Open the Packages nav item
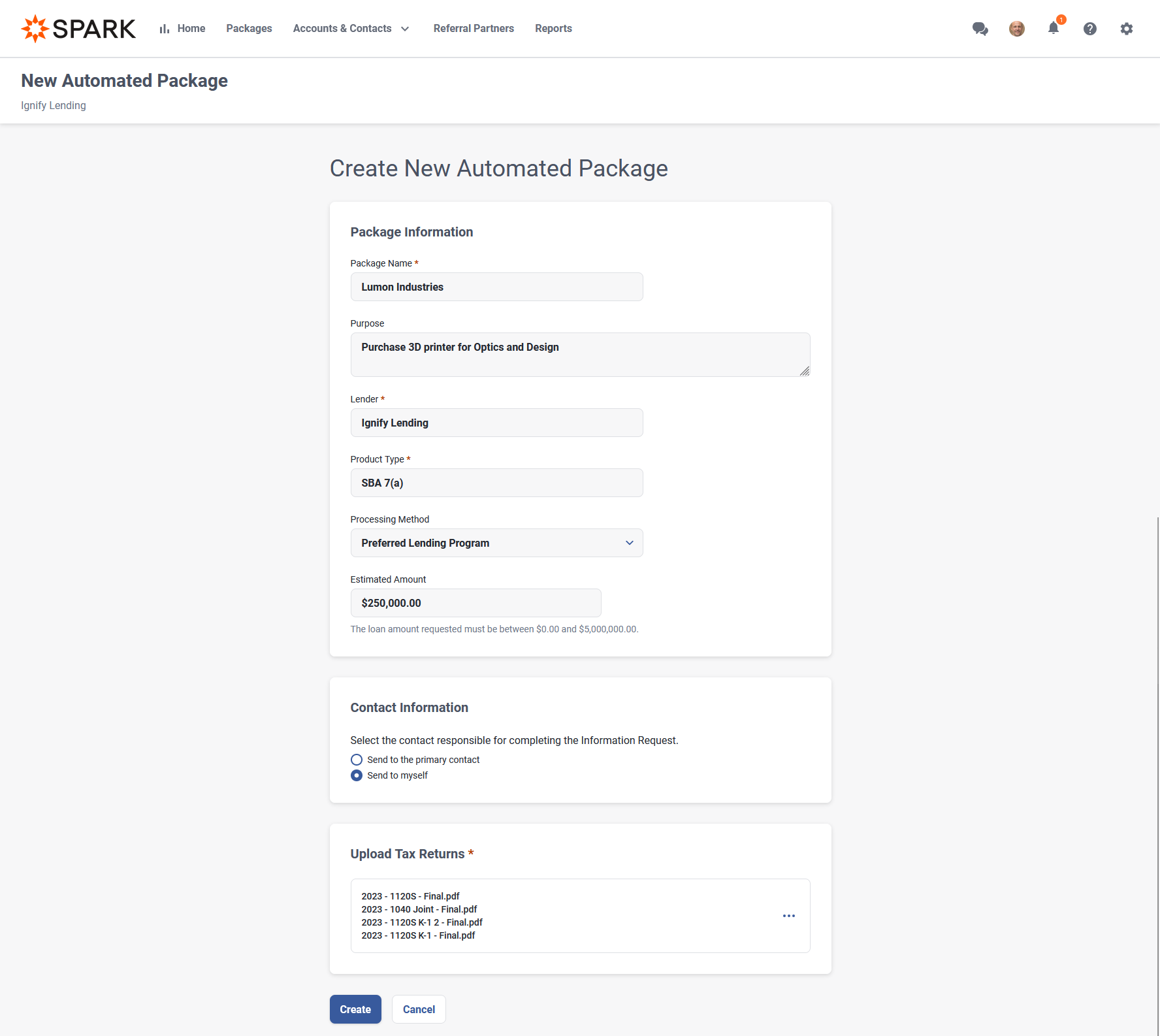Screen dimensions: 1160x1036 pos(249,29)
